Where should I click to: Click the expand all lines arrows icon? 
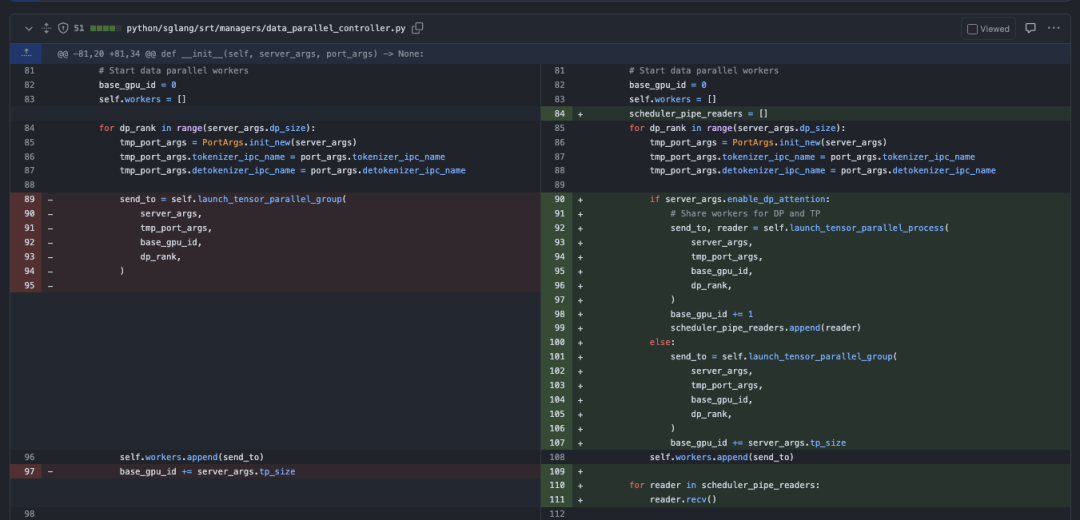46,28
